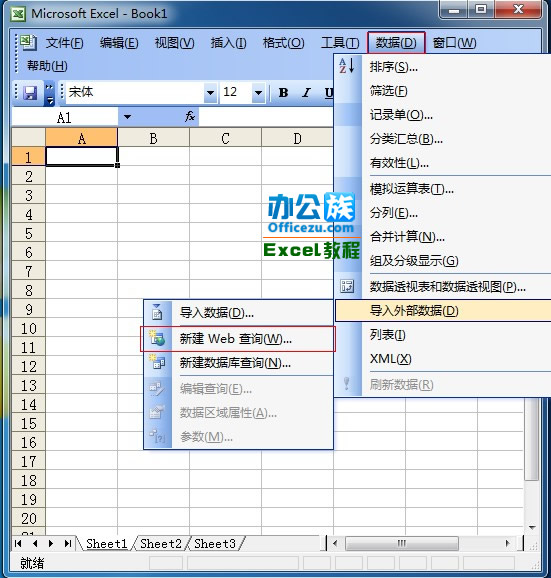Open the 视图(V) menu
Screen dimensions: 551x578
[x=174, y=43]
